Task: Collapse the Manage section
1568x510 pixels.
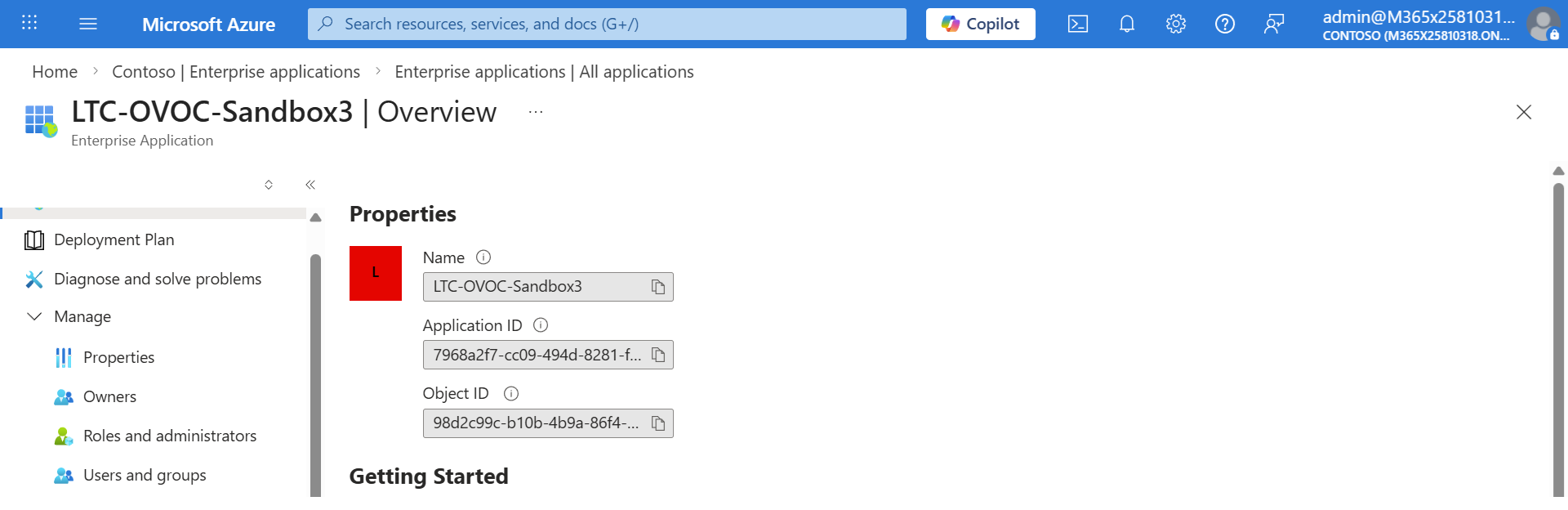Action: click(34, 316)
